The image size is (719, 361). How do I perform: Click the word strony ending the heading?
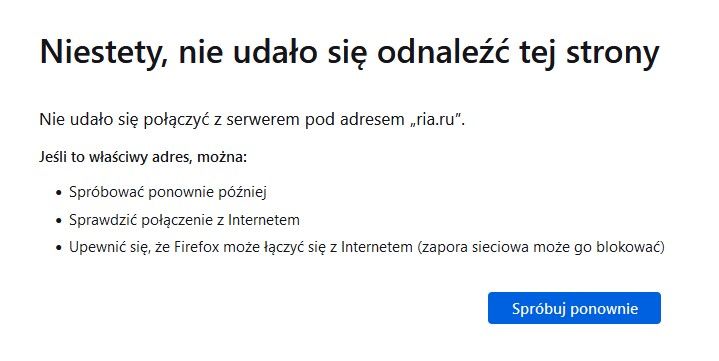click(x=613, y=54)
